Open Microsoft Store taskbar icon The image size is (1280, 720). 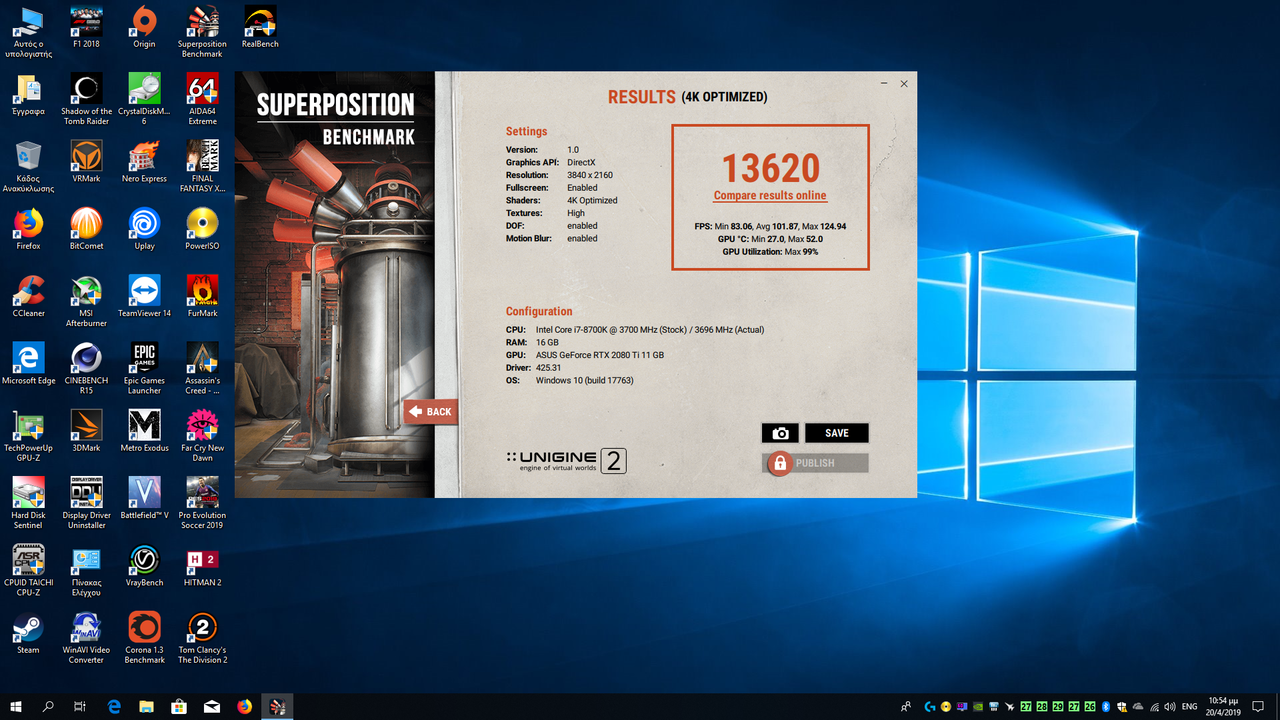(x=179, y=707)
